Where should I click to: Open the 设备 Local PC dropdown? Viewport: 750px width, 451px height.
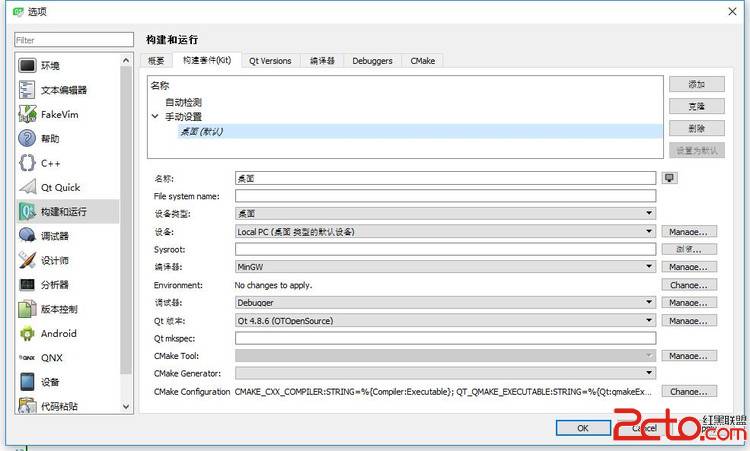tap(445, 231)
